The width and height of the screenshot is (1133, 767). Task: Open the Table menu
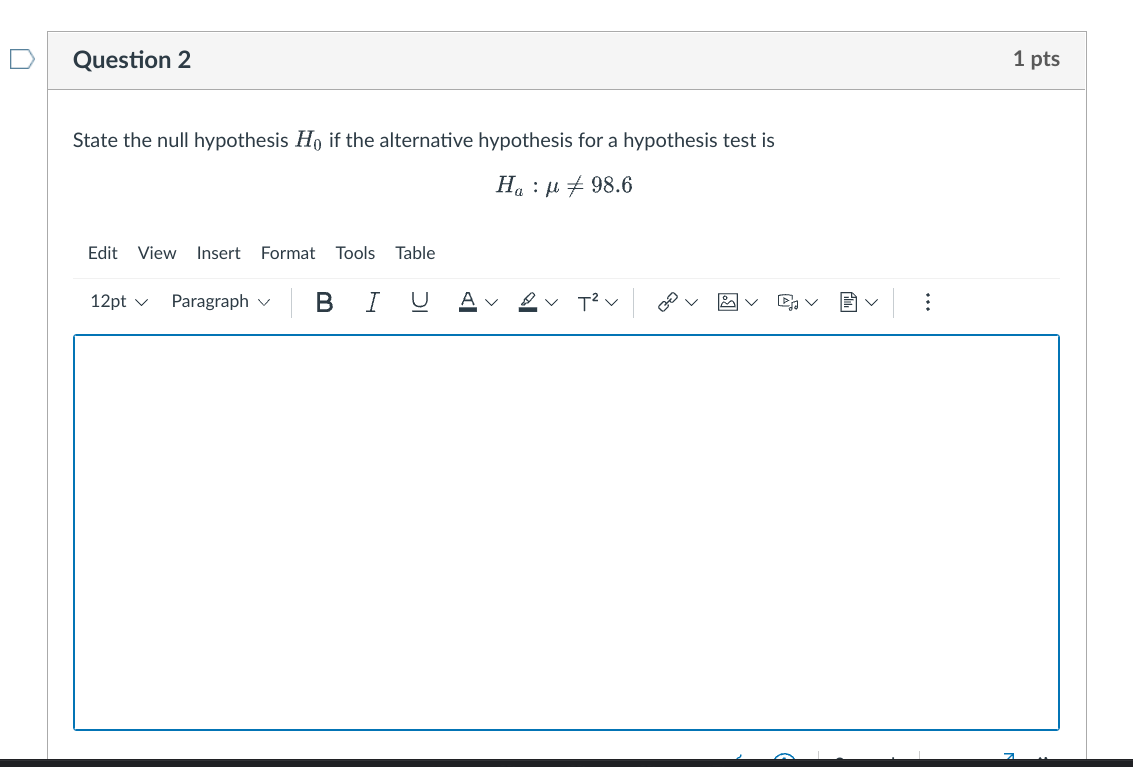(x=415, y=253)
